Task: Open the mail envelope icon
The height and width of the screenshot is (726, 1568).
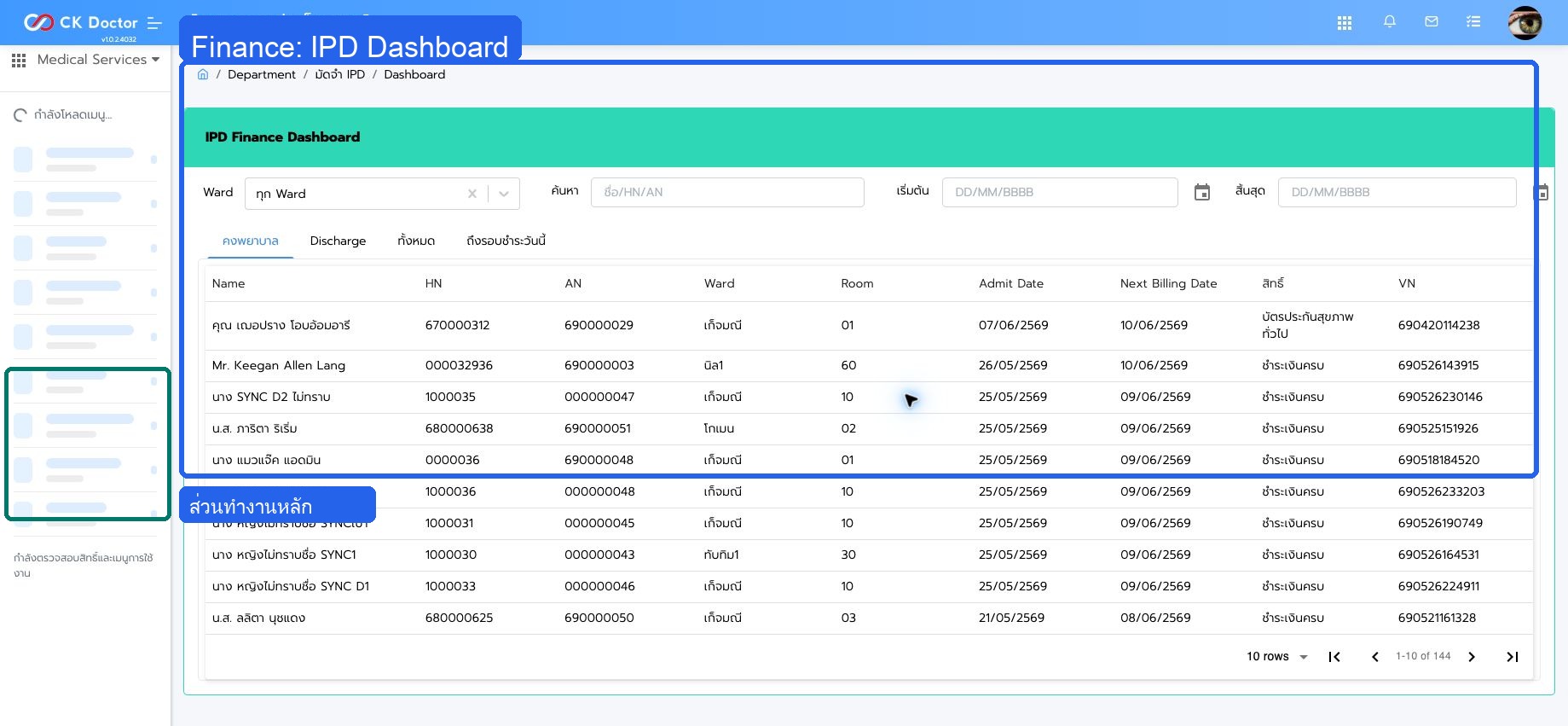Action: 1432,22
